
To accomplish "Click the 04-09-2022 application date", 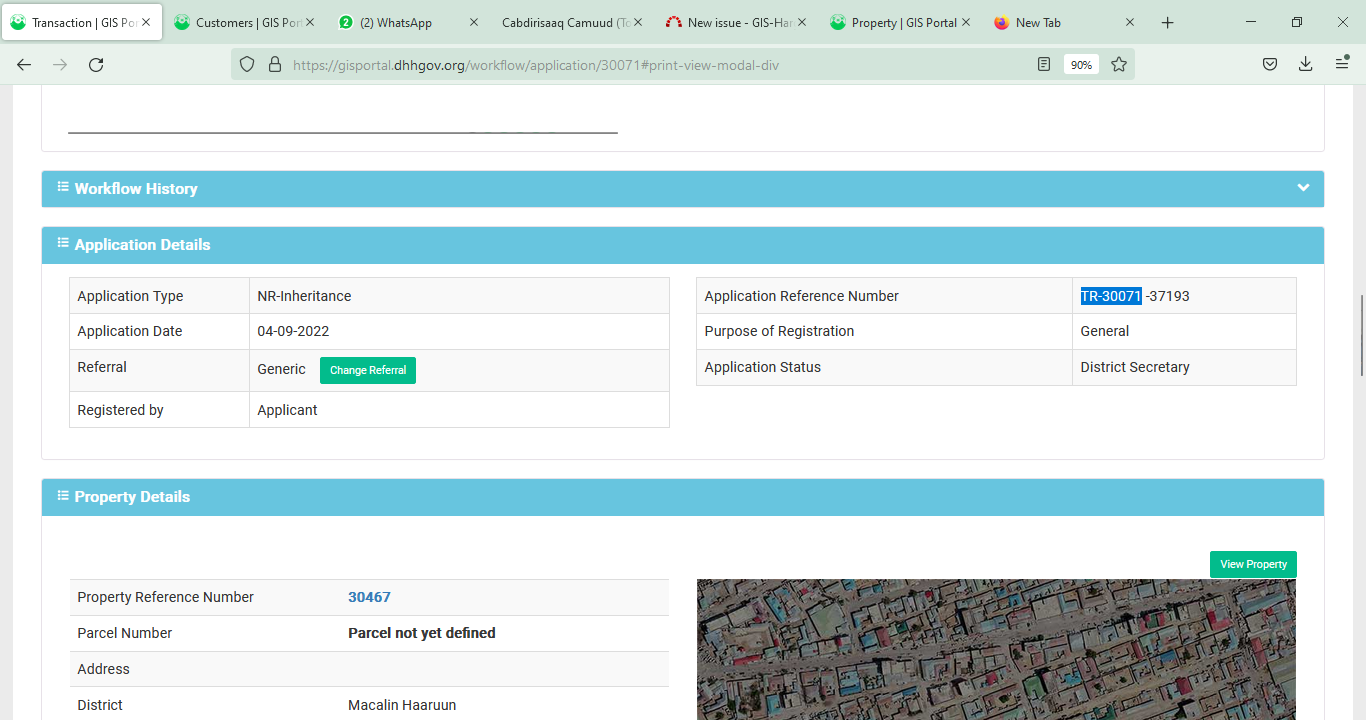I will click(293, 331).
